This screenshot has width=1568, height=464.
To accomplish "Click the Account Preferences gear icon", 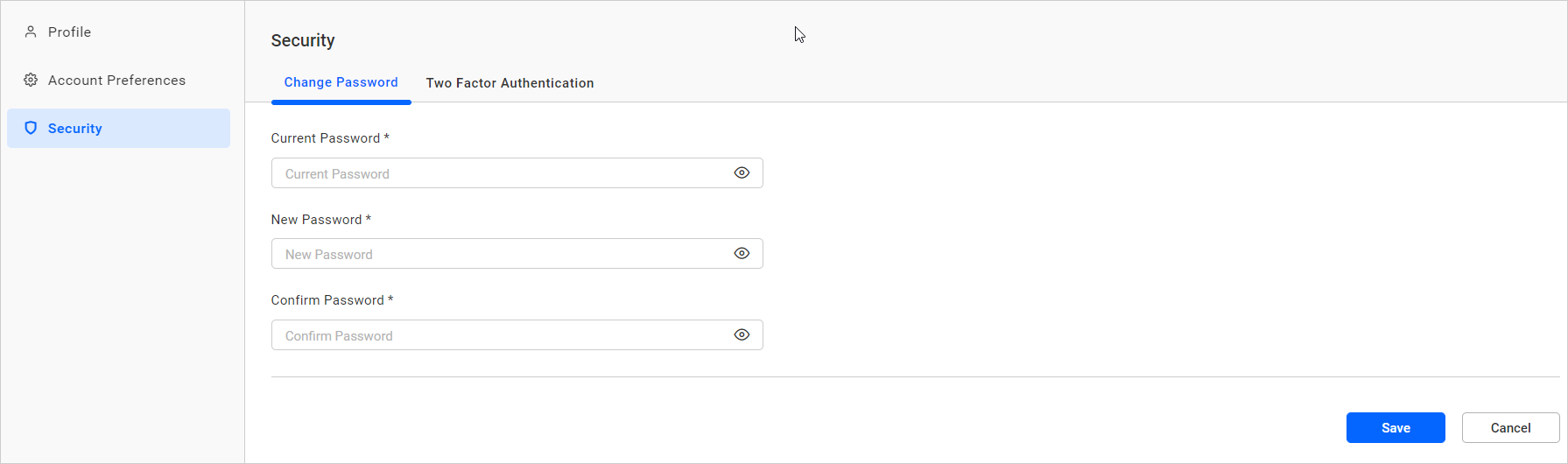I will (x=31, y=81).
